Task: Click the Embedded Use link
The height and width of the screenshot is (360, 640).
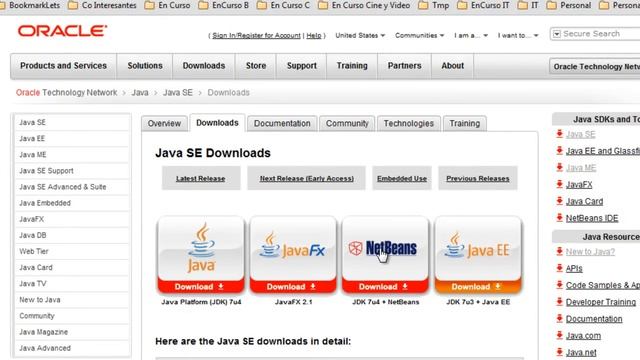Action: (x=402, y=178)
